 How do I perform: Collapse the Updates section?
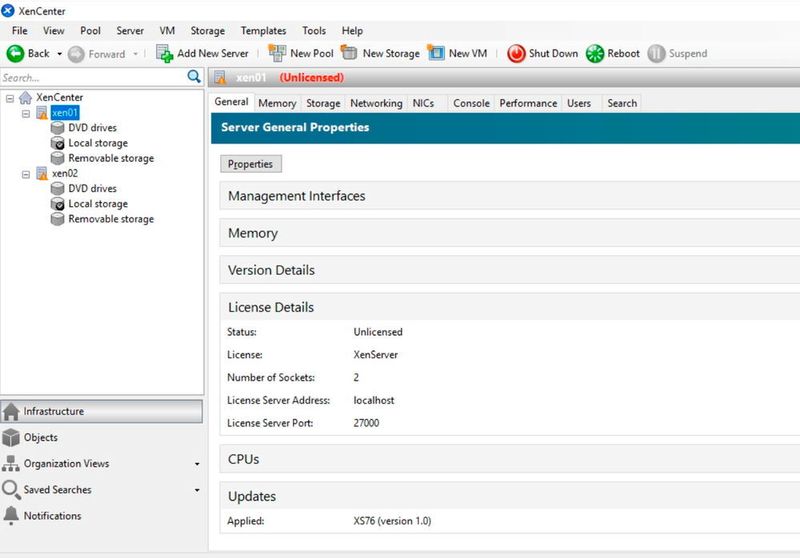[x=510, y=497]
